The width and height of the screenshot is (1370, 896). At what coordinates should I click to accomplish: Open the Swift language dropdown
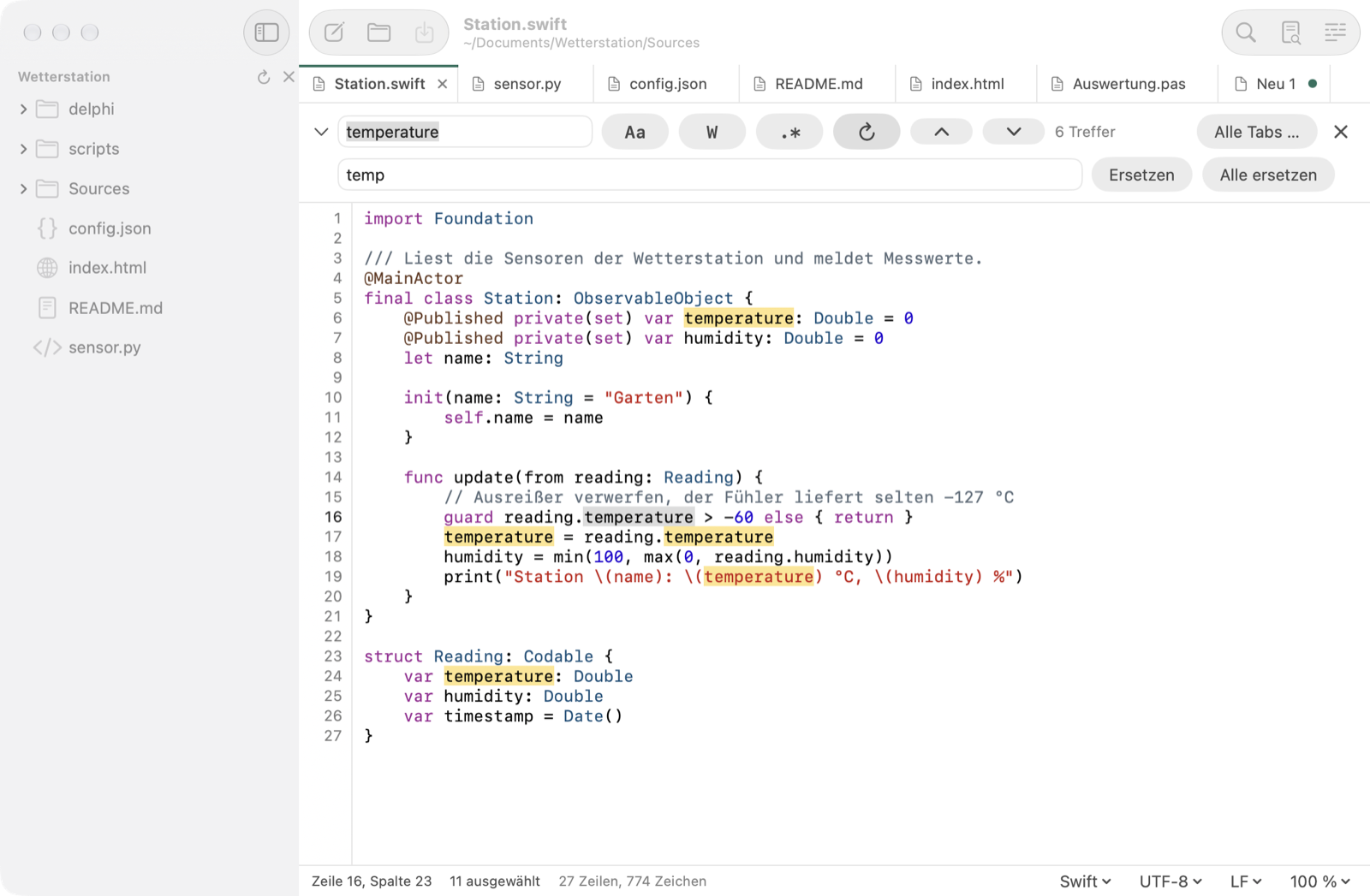pos(1085,881)
